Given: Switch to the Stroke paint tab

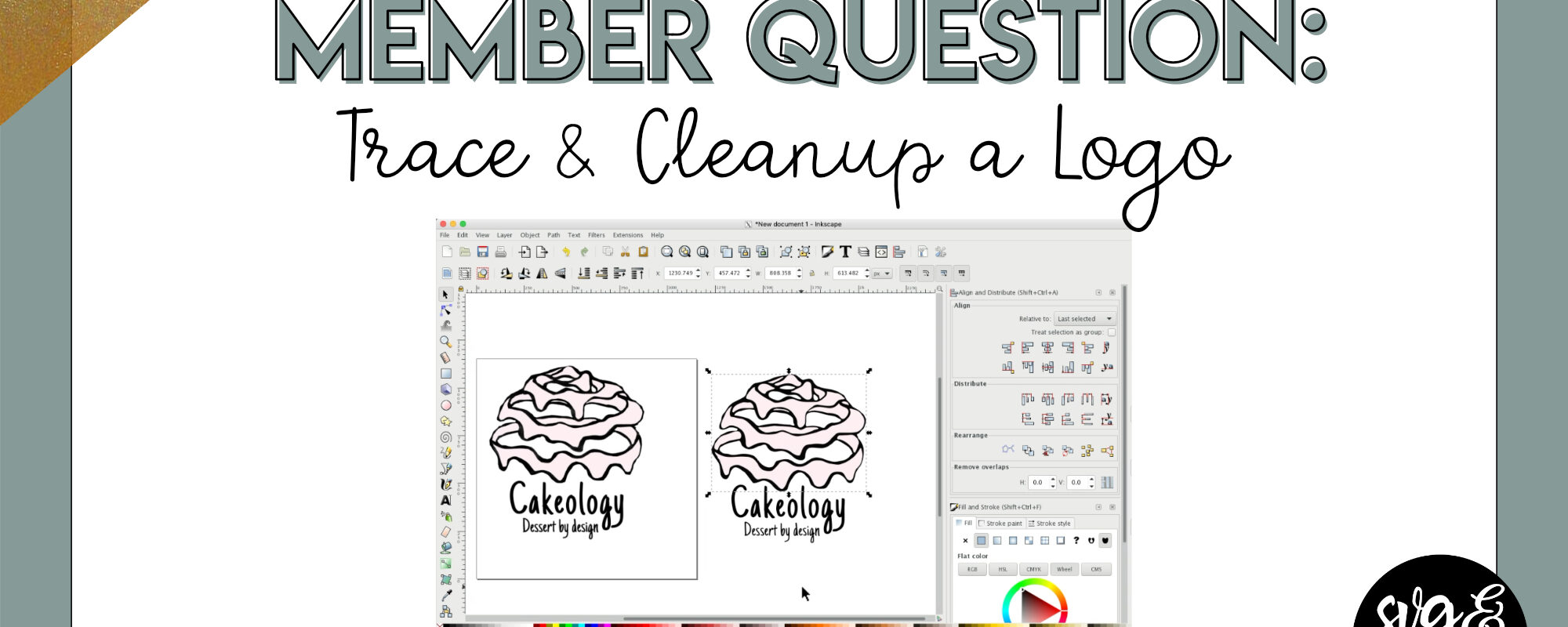Looking at the screenshot, I should click(1000, 524).
